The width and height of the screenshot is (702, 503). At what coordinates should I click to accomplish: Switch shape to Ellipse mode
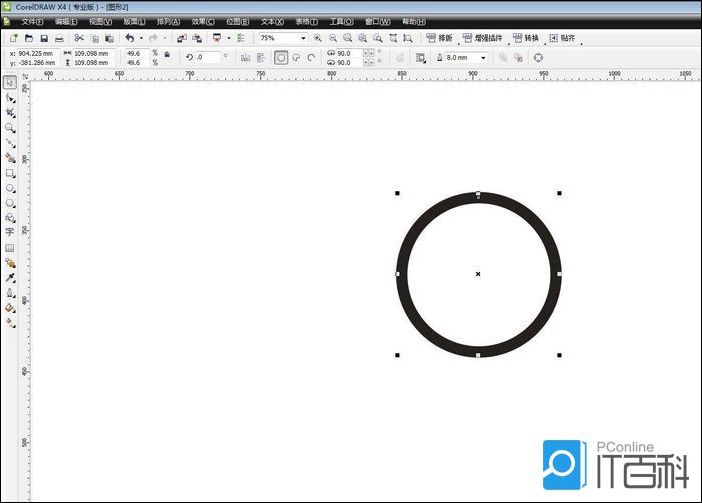[x=281, y=58]
